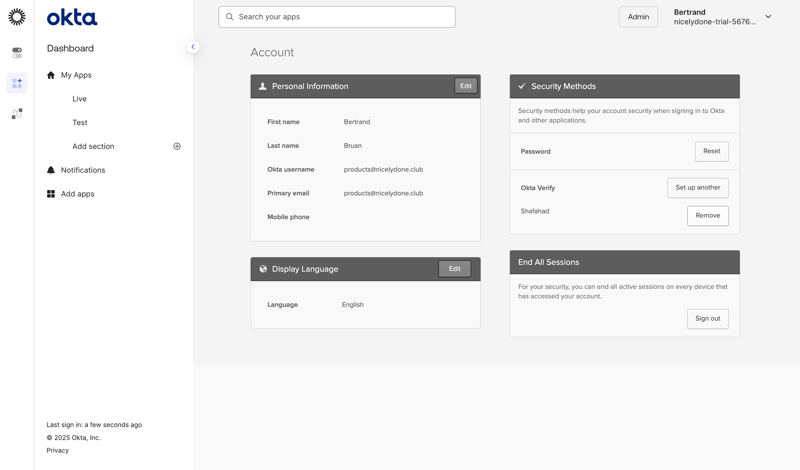Image resolution: width=800 pixels, height=470 pixels.
Task: Click Set up another for Okta Verify
Action: (698, 187)
